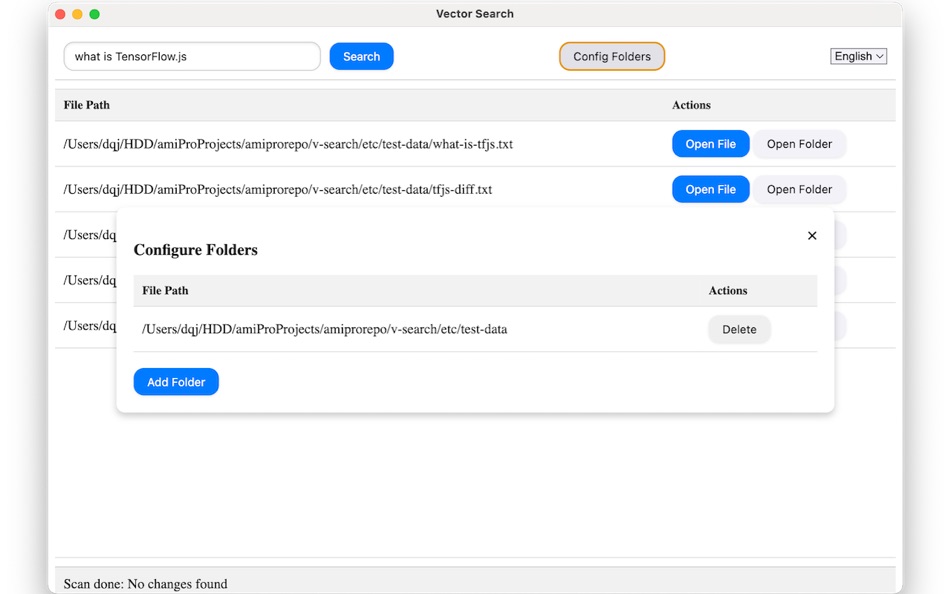Open the tfjs-diff.txt file
The image size is (950, 594).
point(710,189)
